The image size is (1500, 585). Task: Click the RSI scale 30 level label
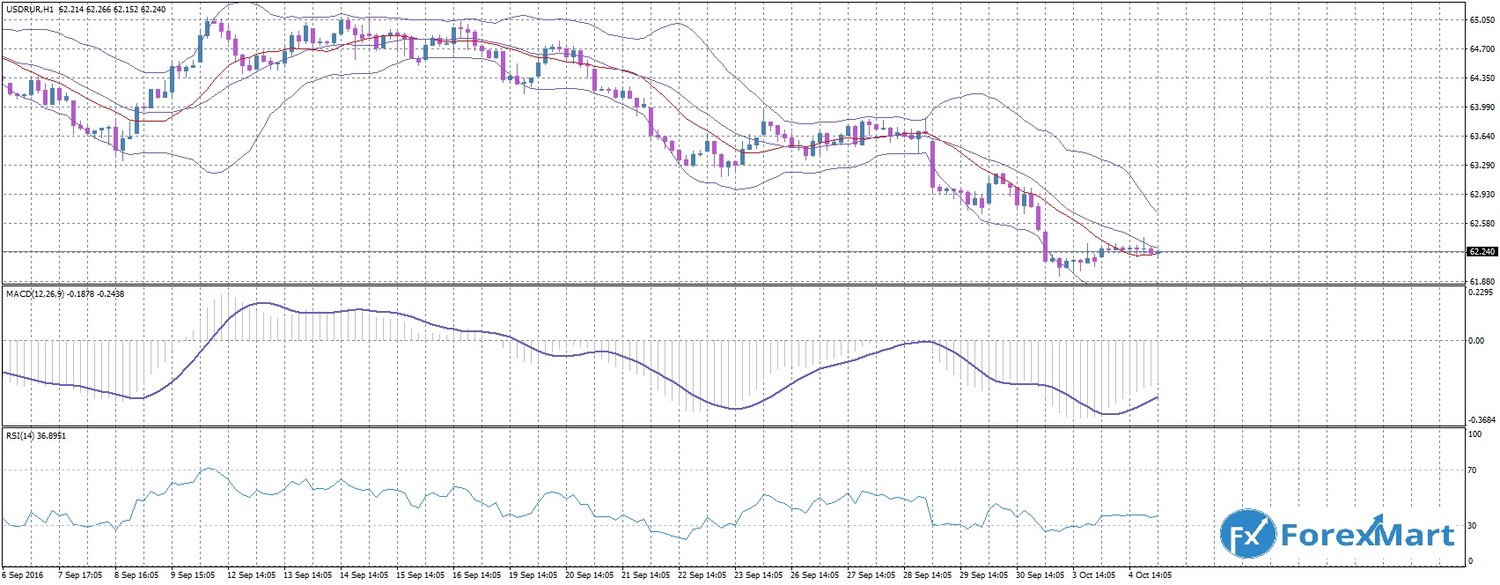(x=1473, y=525)
